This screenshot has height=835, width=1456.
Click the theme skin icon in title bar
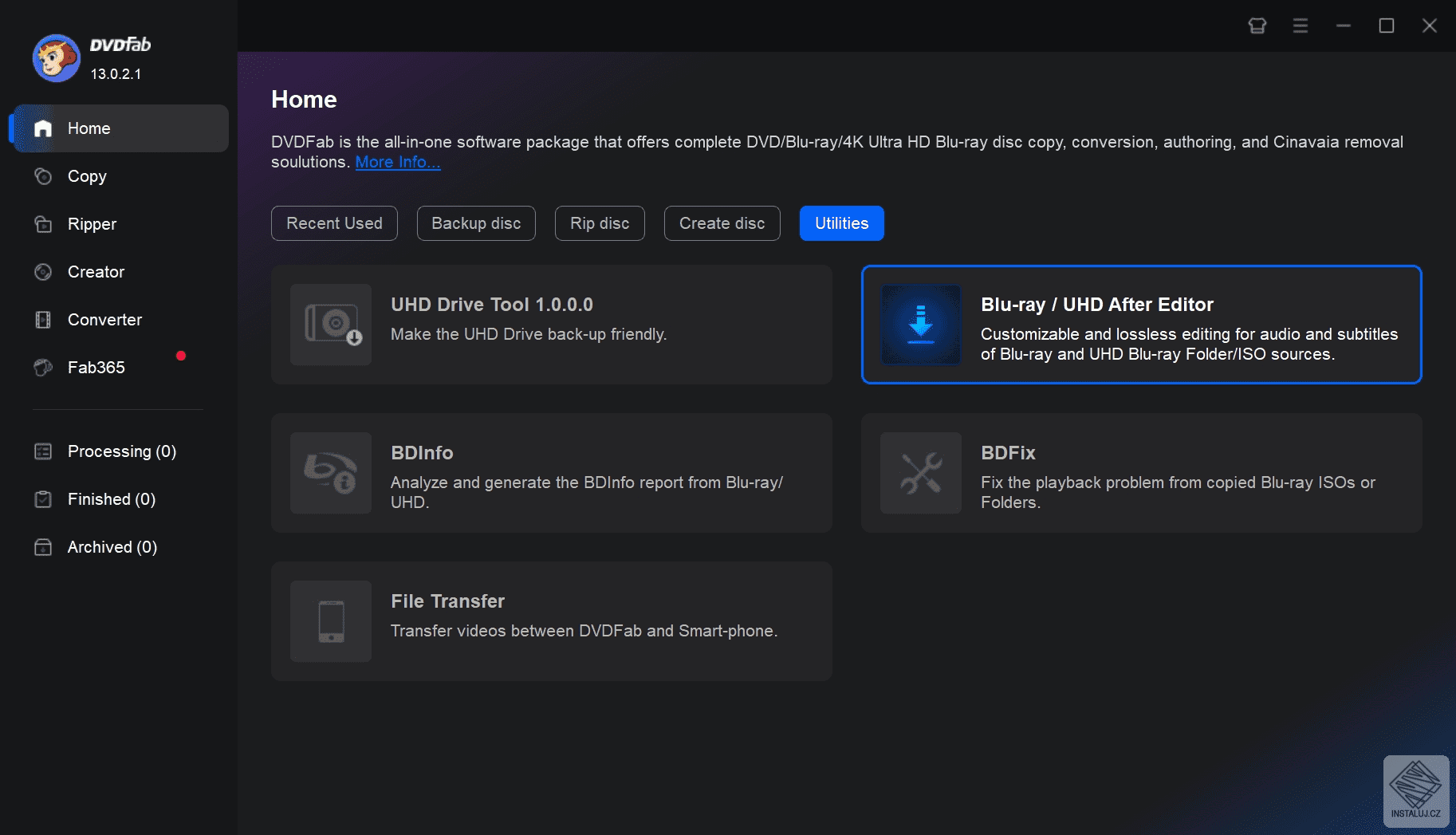tap(1257, 25)
